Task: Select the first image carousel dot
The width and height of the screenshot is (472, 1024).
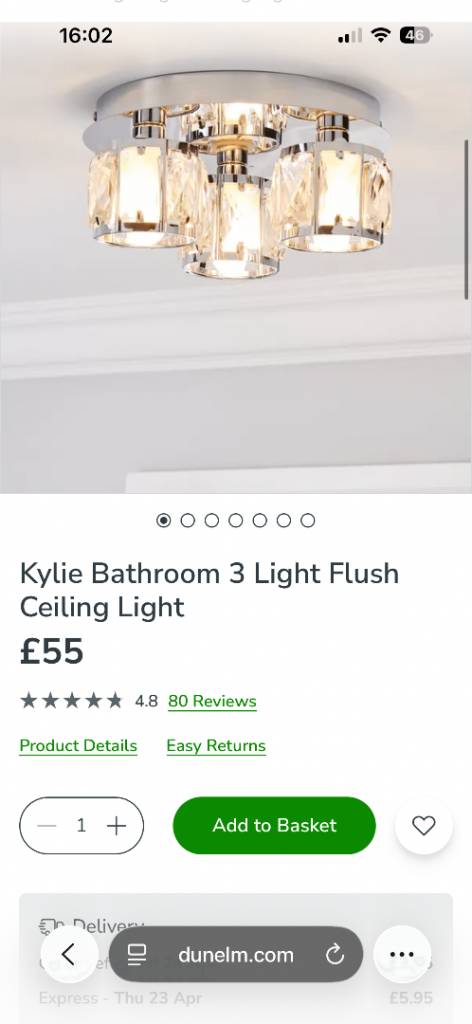Action: point(164,520)
